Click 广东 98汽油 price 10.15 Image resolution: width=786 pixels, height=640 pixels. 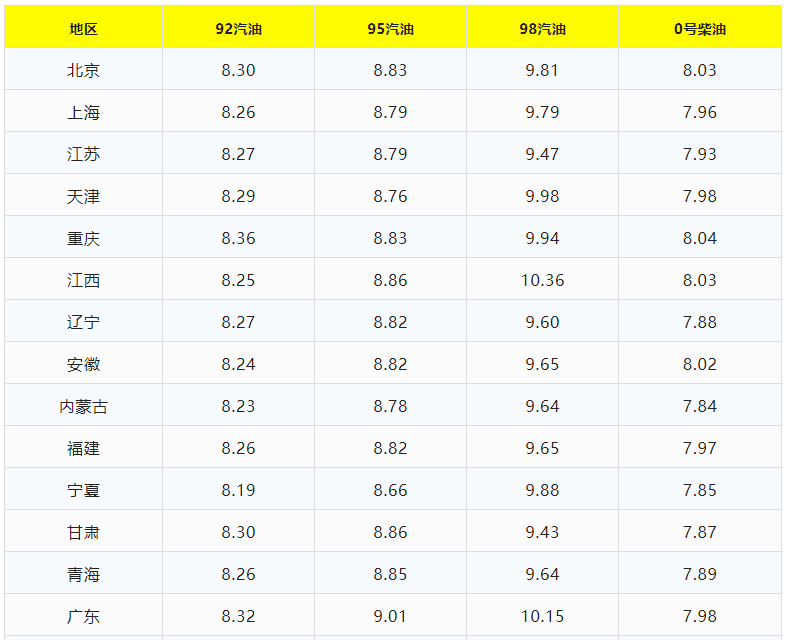pos(542,616)
